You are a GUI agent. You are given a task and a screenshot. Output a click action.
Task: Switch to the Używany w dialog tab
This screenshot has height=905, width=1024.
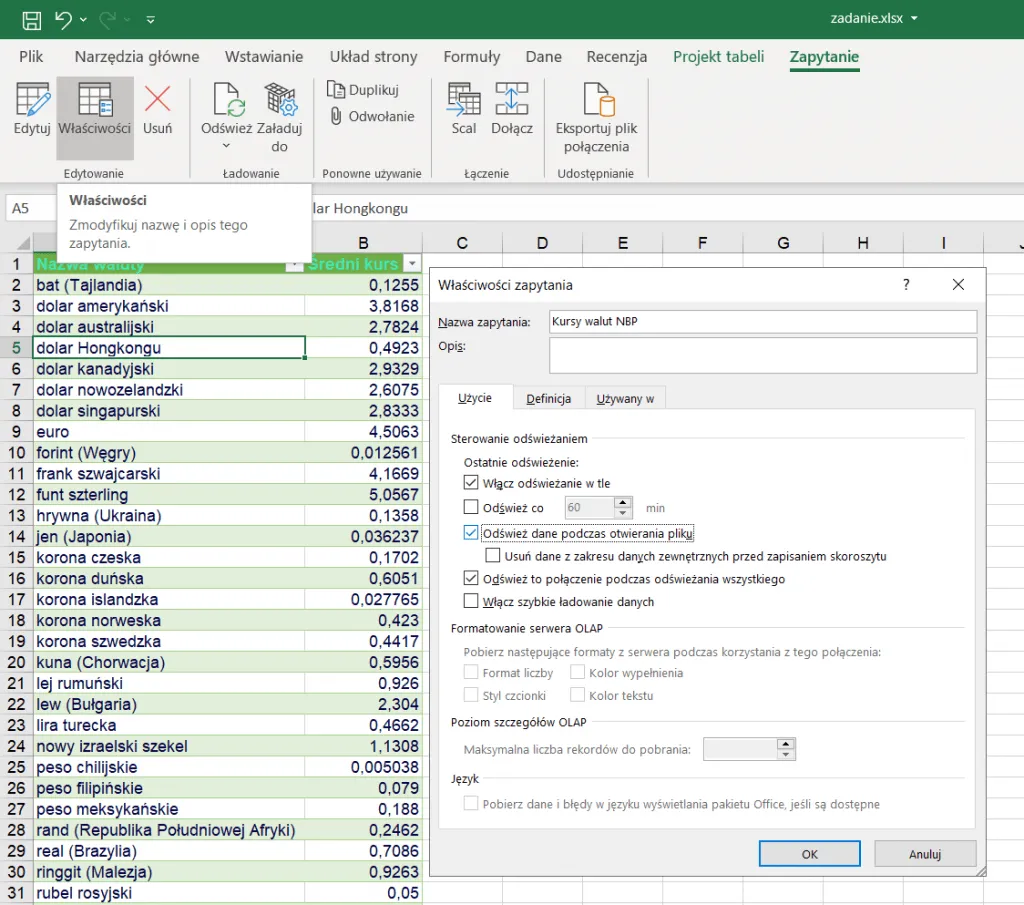click(x=625, y=399)
